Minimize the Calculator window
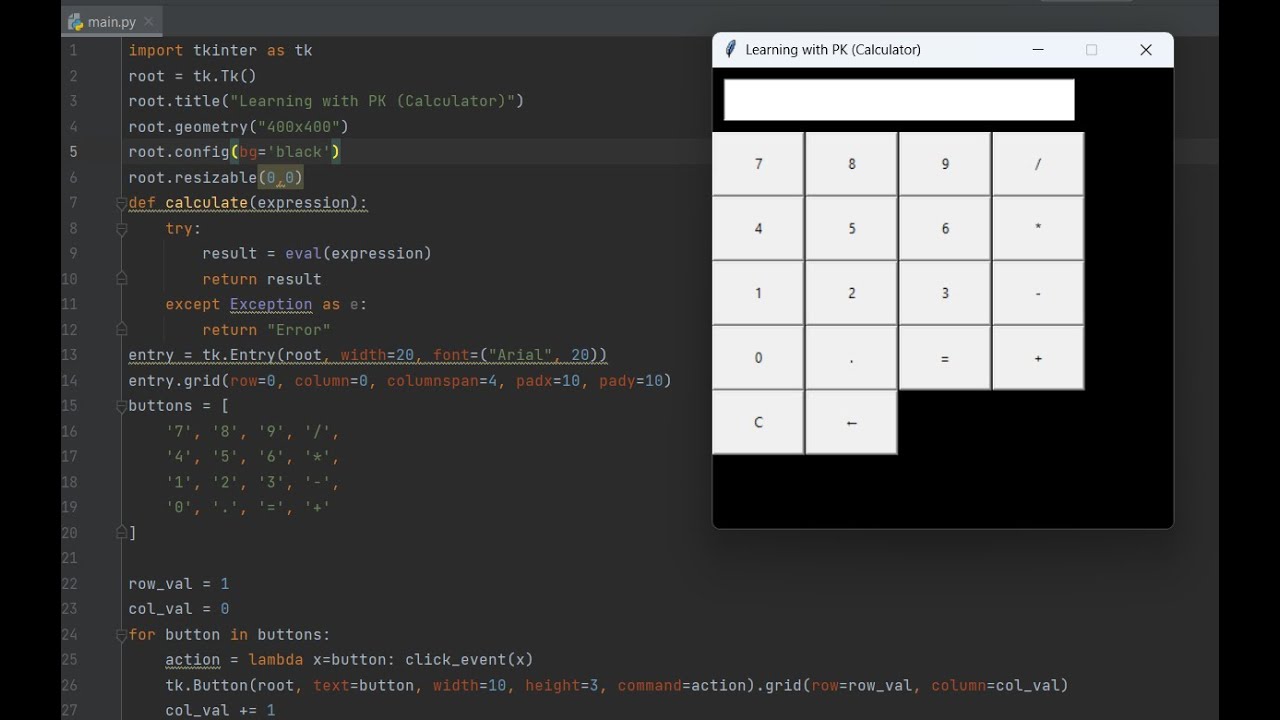 coord(1038,49)
